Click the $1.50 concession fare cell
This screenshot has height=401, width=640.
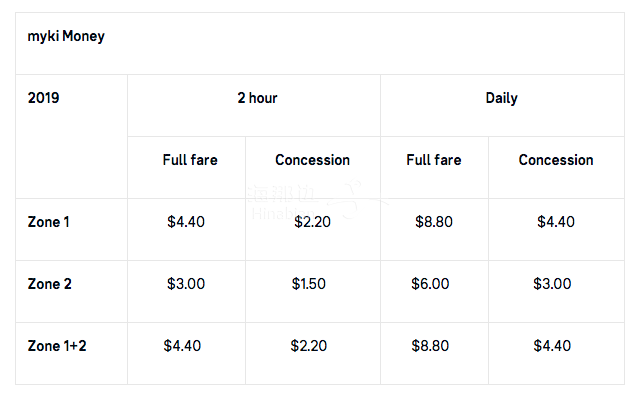(309, 284)
